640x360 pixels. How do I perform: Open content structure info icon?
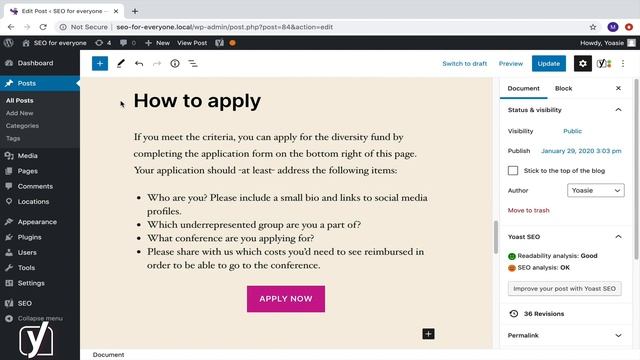[x=175, y=64]
